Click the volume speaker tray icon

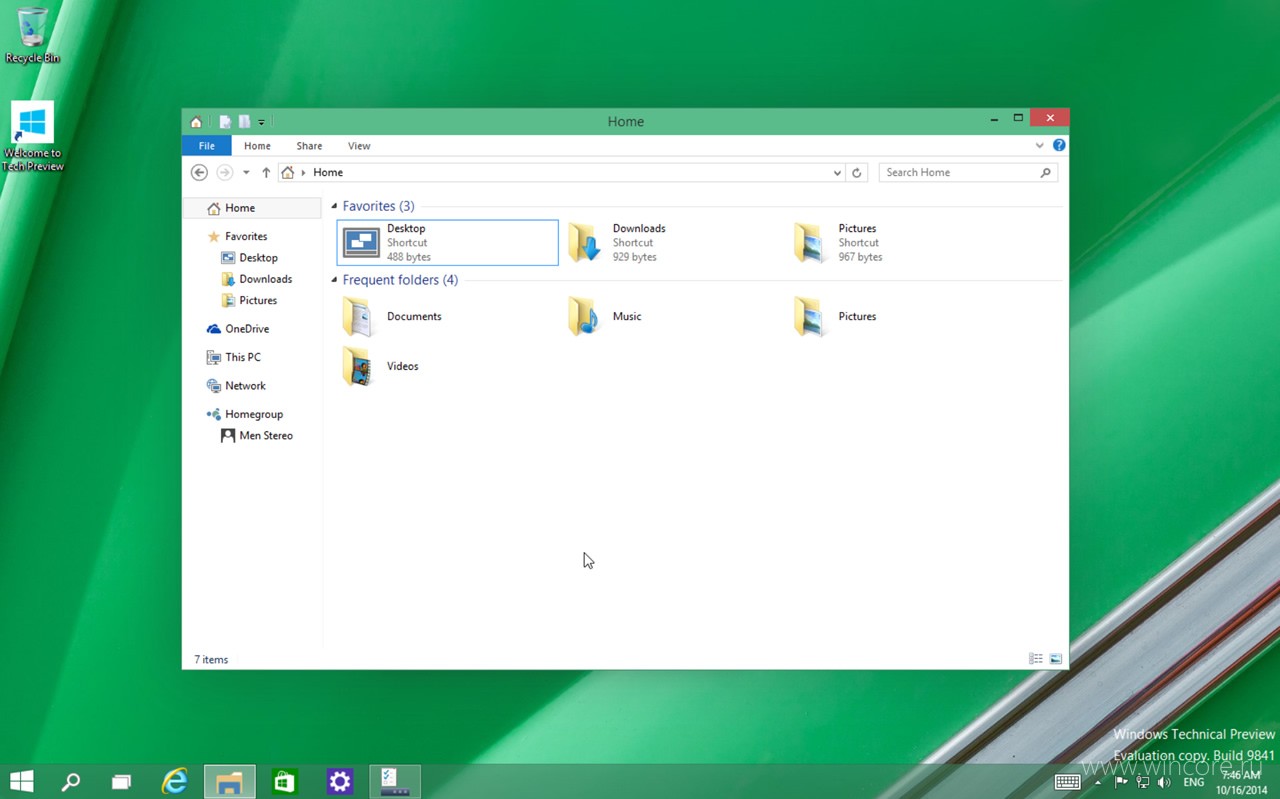click(1163, 782)
